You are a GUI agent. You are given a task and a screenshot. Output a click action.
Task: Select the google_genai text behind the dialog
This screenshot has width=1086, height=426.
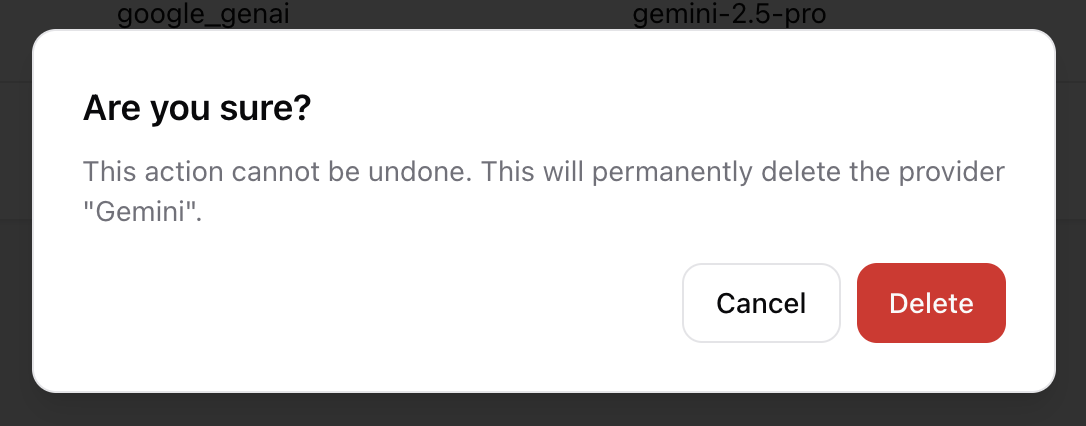pos(196,15)
